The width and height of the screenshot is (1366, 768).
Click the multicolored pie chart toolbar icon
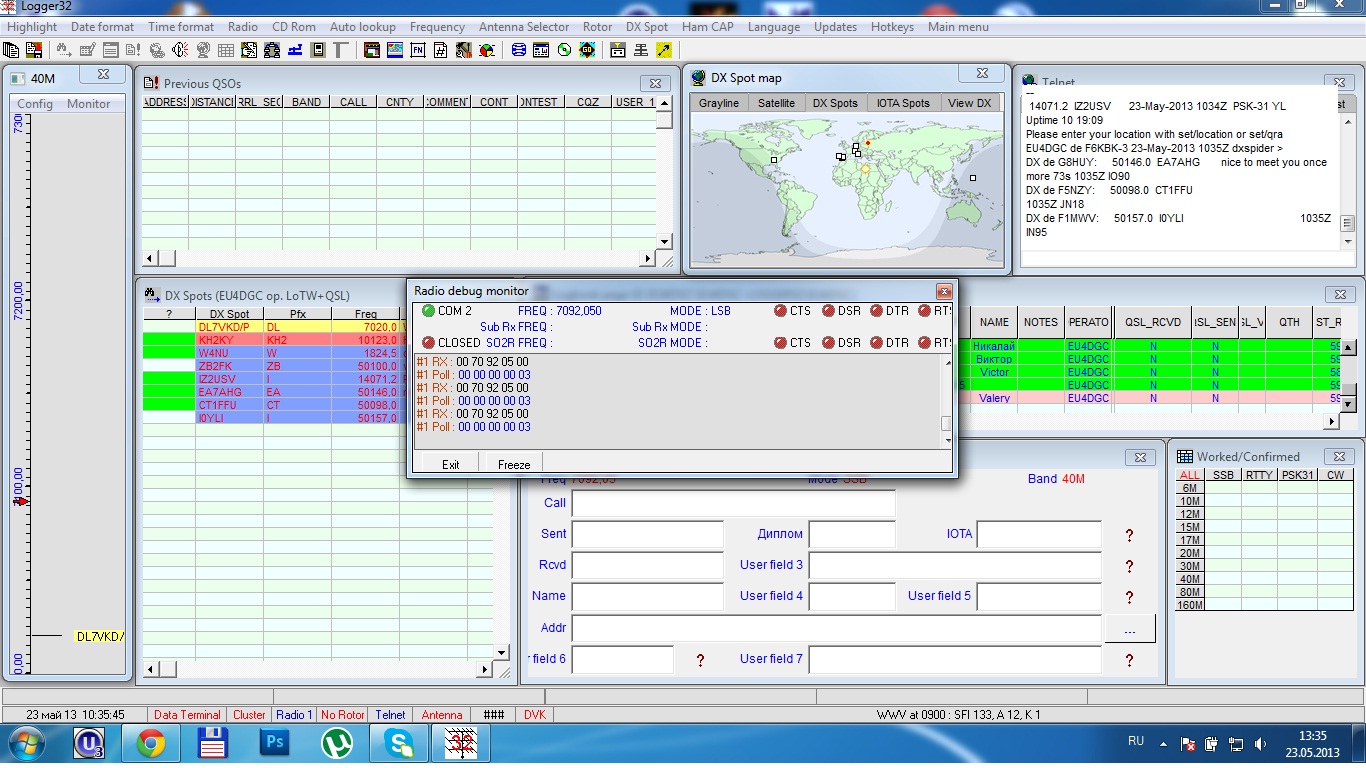point(487,50)
